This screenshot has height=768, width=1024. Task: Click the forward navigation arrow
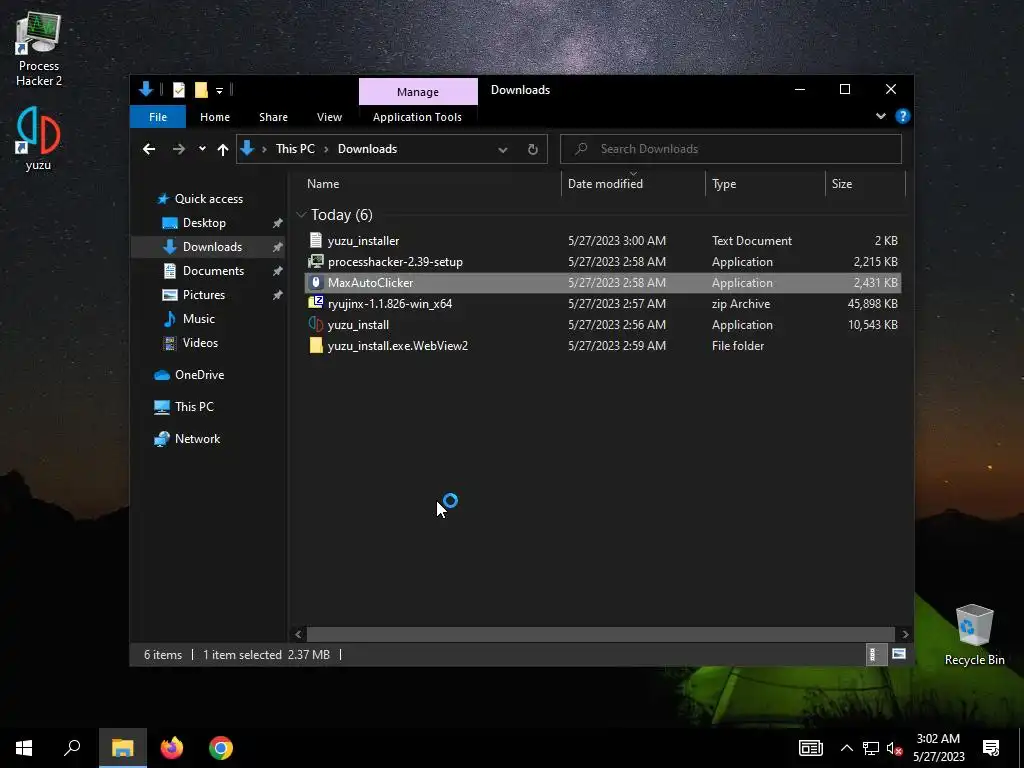click(x=178, y=150)
